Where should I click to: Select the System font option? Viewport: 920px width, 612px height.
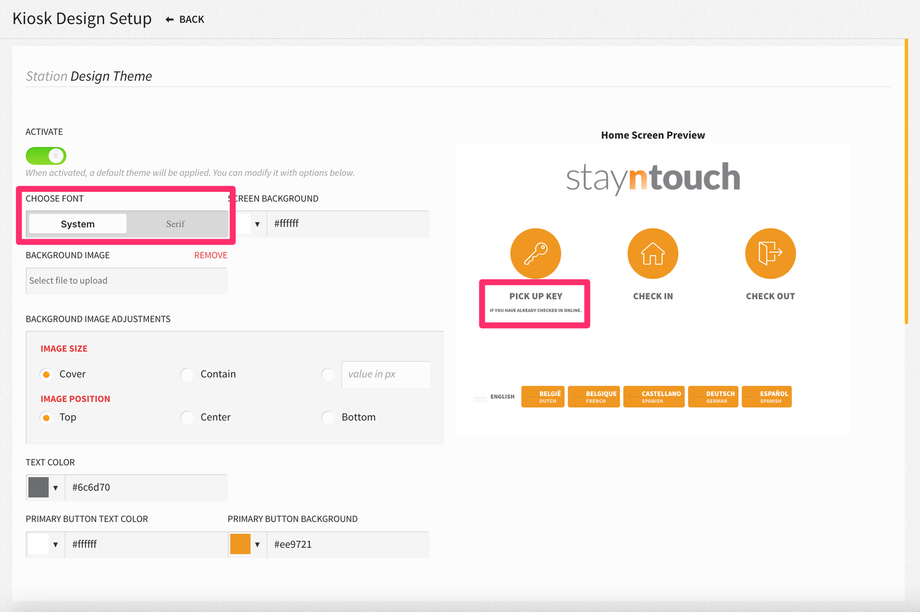point(77,224)
